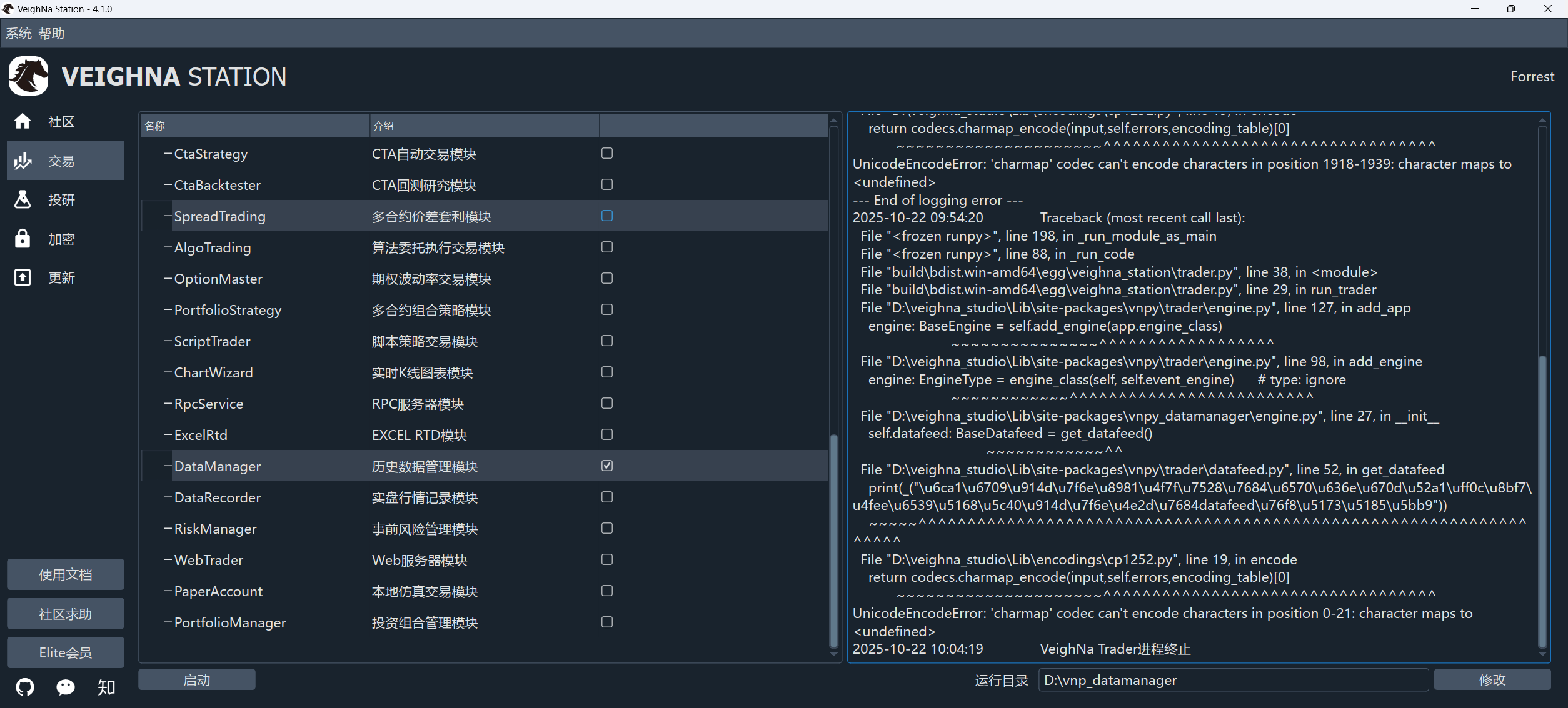This screenshot has height=708, width=1568.
Task: Open the 帮助 menu
Action: pos(51,34)
